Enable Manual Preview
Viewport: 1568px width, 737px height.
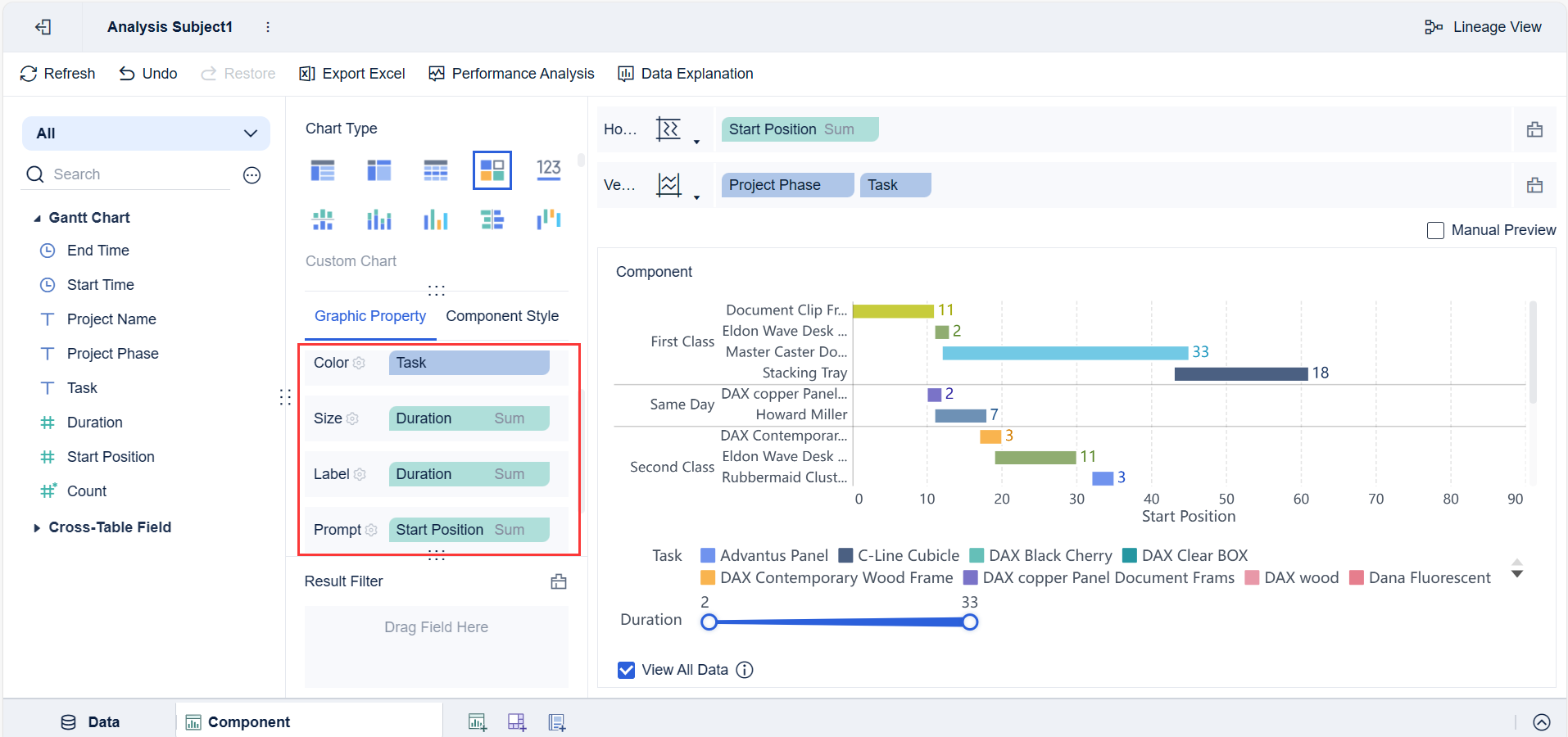tap(1435, 230)
